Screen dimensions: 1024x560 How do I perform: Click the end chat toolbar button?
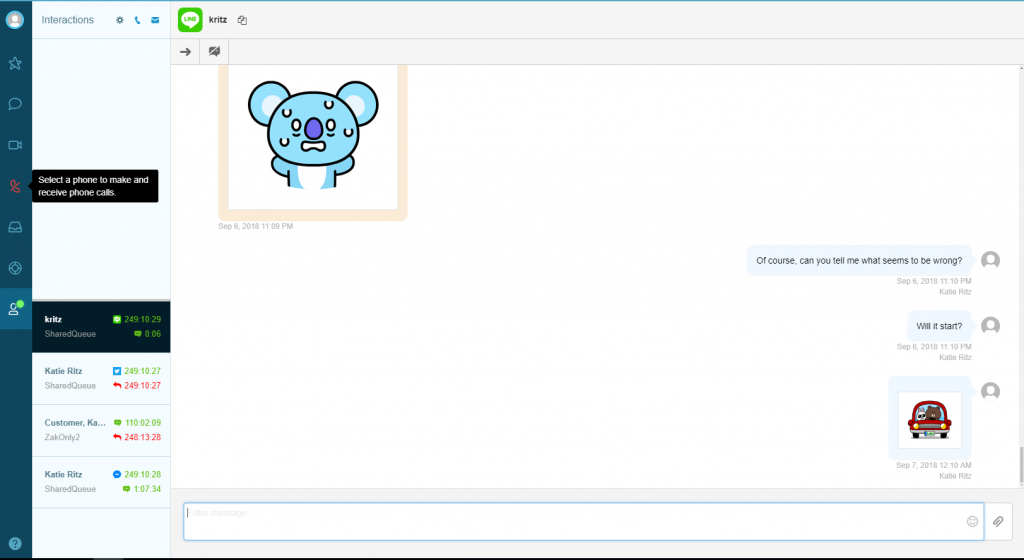coord(214,52)
